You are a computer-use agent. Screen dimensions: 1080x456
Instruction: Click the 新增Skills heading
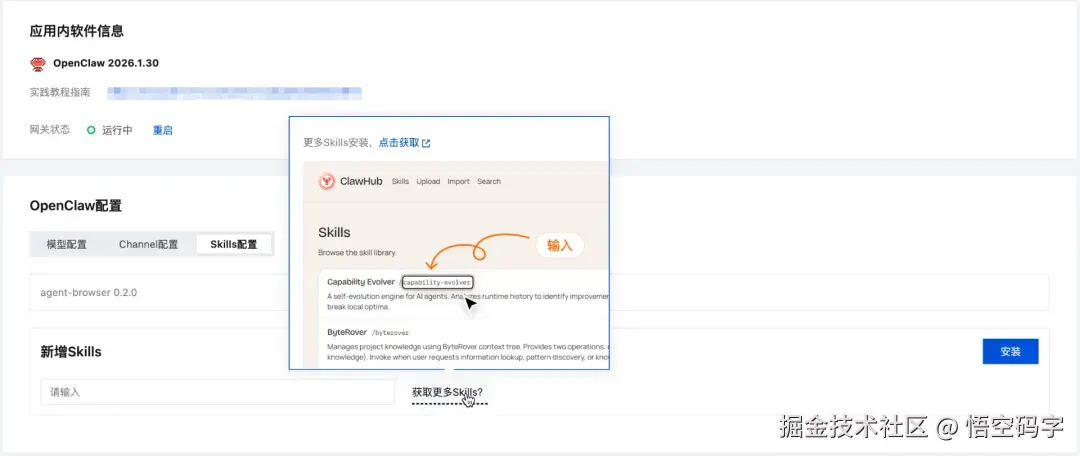click(x=71, y=352)
